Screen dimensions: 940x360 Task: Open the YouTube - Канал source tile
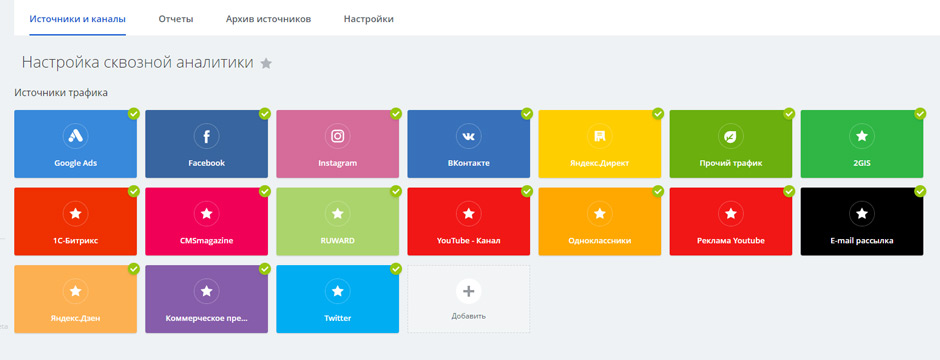point(469,222)
